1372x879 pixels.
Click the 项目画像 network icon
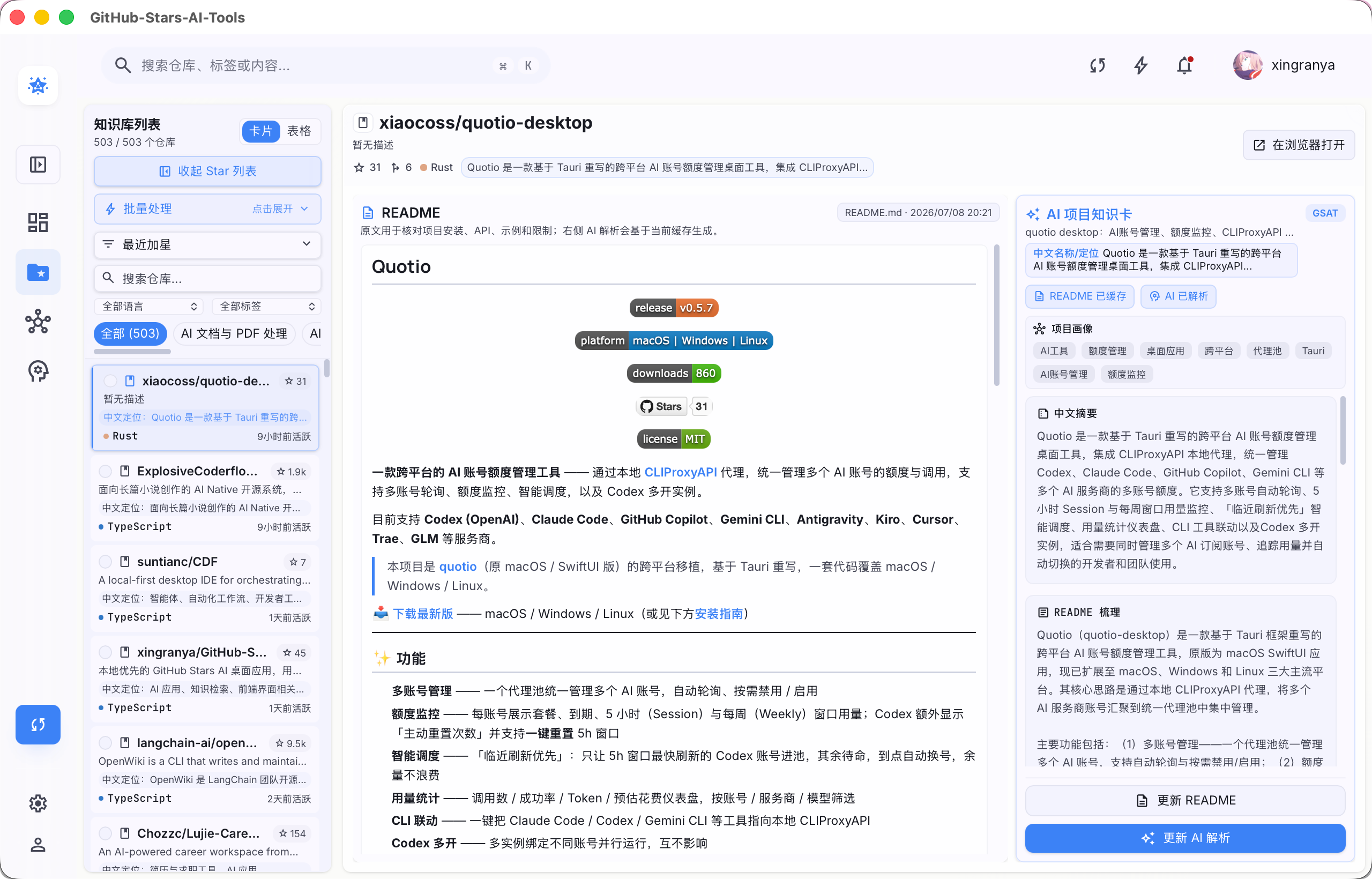[x=1039, y=329]
